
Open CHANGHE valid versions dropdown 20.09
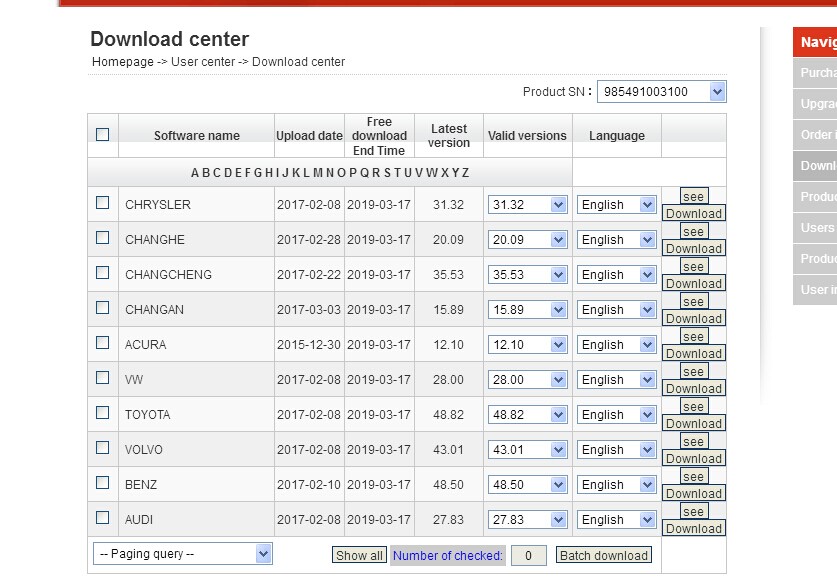527,240
